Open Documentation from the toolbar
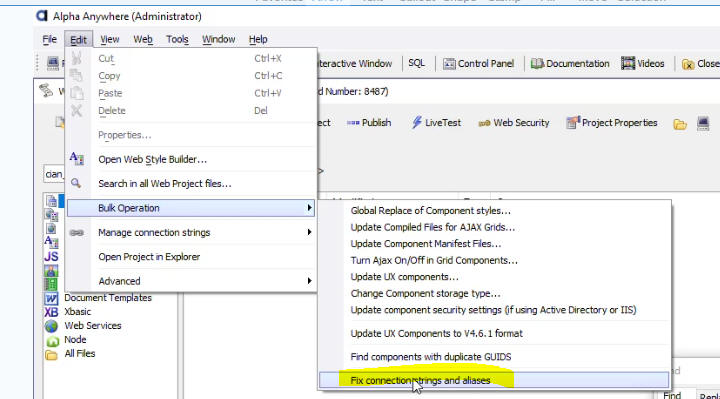 tap(570, 64)
